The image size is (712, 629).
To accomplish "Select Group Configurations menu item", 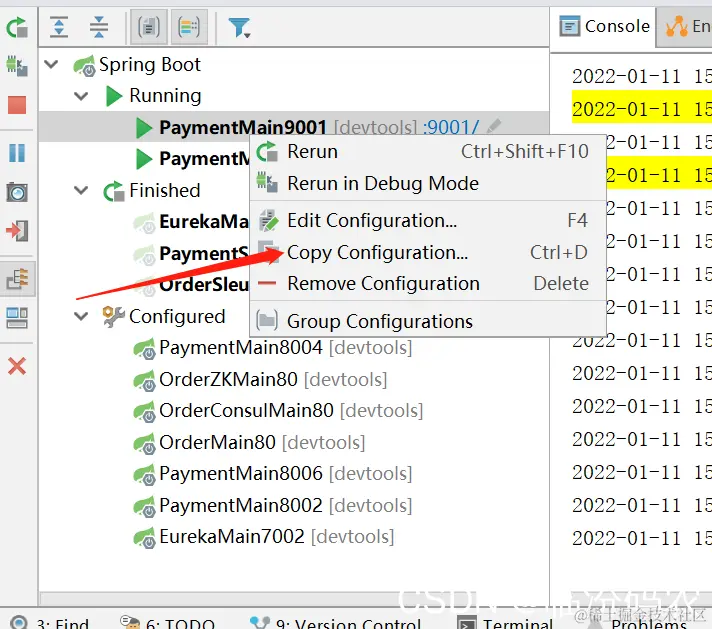I will tap(428, 322).
